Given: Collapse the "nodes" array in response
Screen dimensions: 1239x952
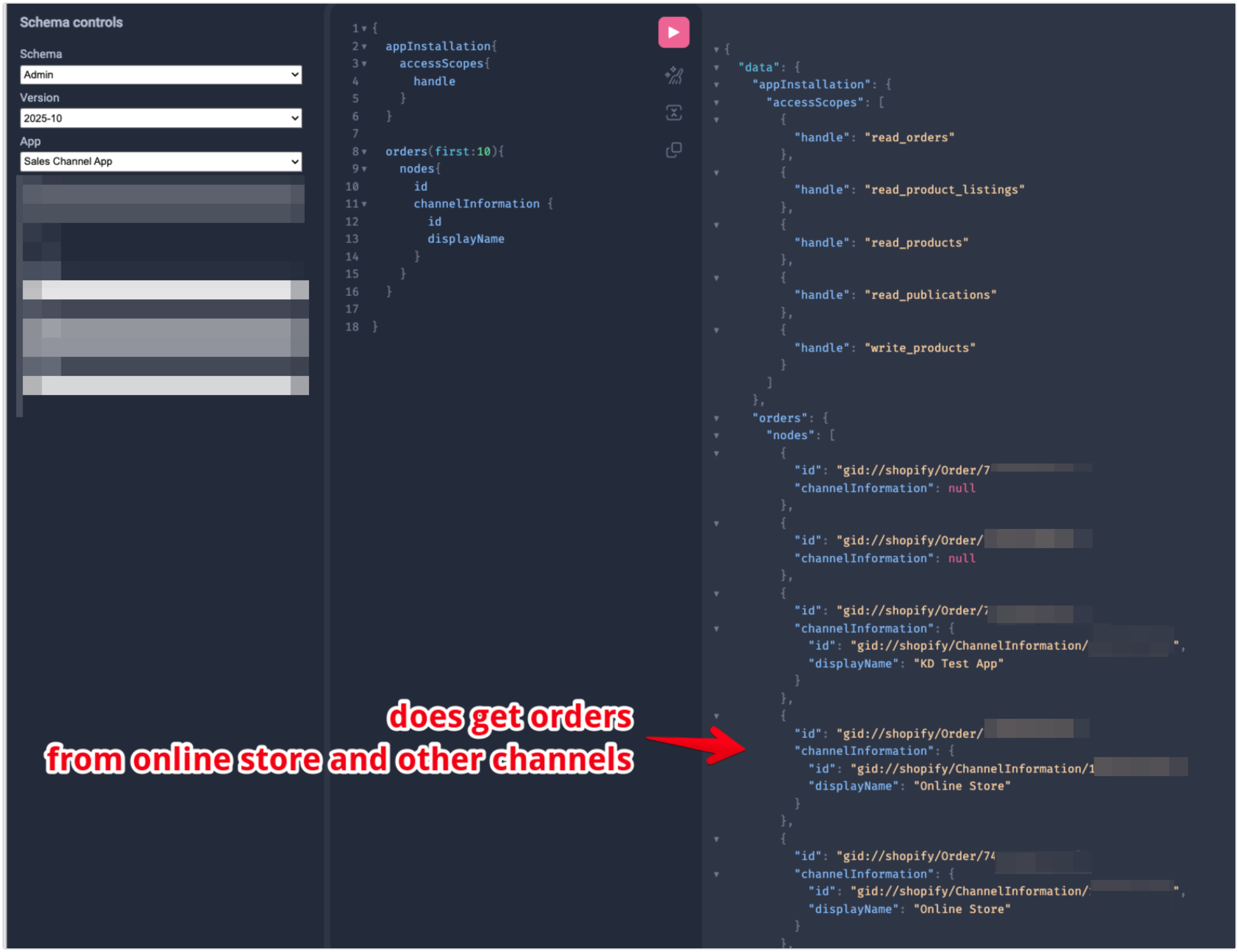Looking at the screenshot, I should [x=716, y=436].
